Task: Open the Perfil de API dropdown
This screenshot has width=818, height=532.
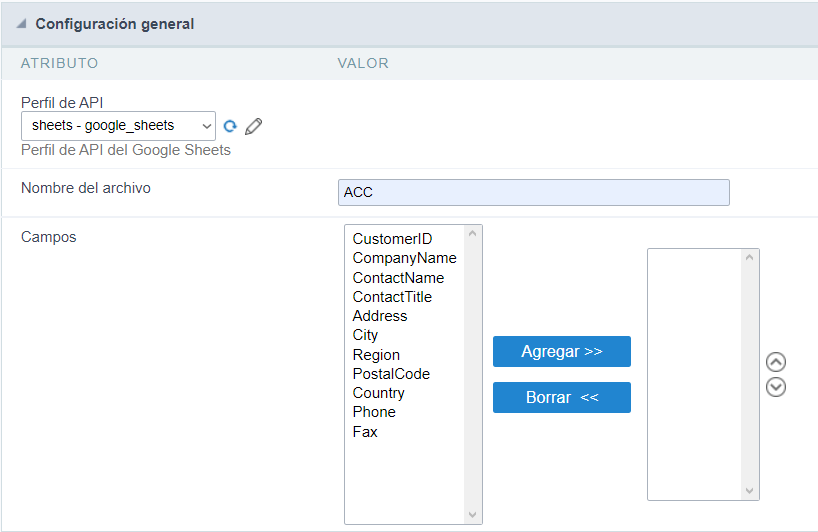Action: (x=118, y=126)
